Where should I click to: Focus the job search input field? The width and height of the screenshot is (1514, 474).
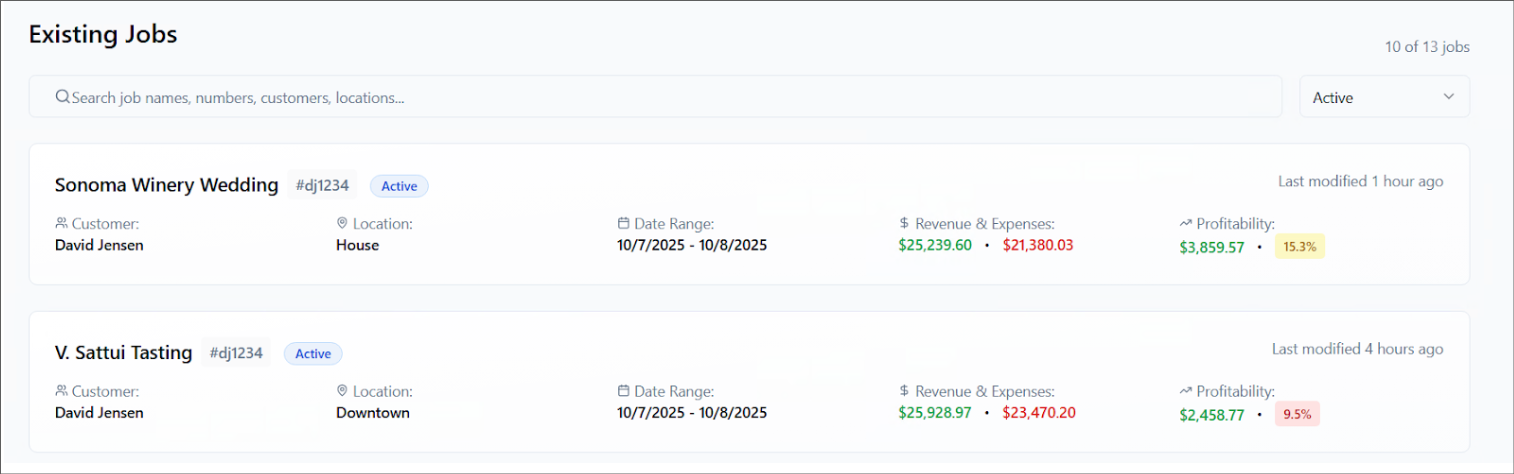[x=660, y=97]
